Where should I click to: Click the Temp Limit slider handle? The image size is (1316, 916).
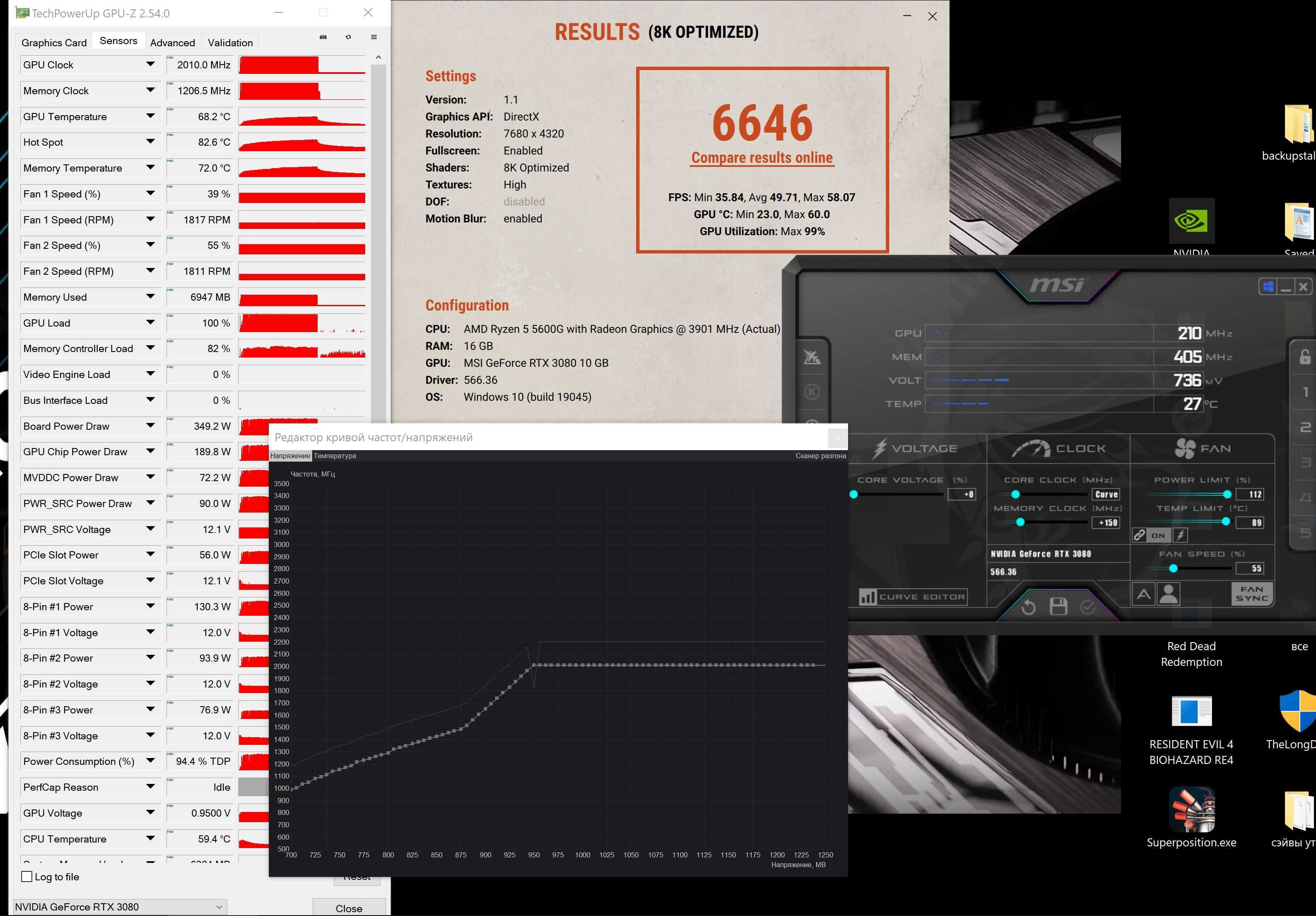coord(1226,521)
